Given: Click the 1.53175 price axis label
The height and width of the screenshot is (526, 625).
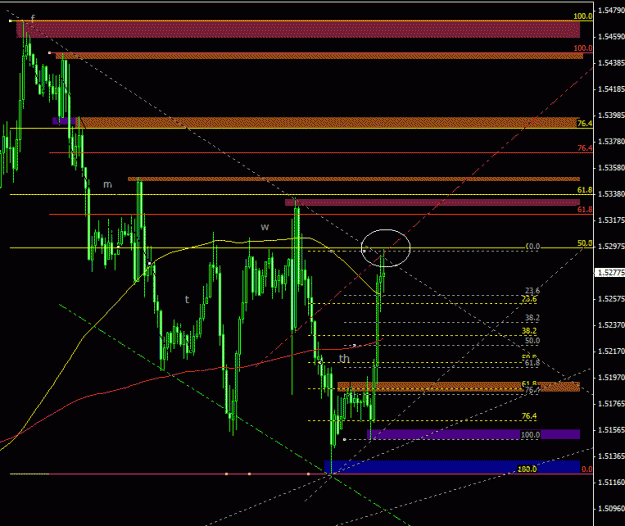Looking at the screenshot, I should click(x=611, y=220).
